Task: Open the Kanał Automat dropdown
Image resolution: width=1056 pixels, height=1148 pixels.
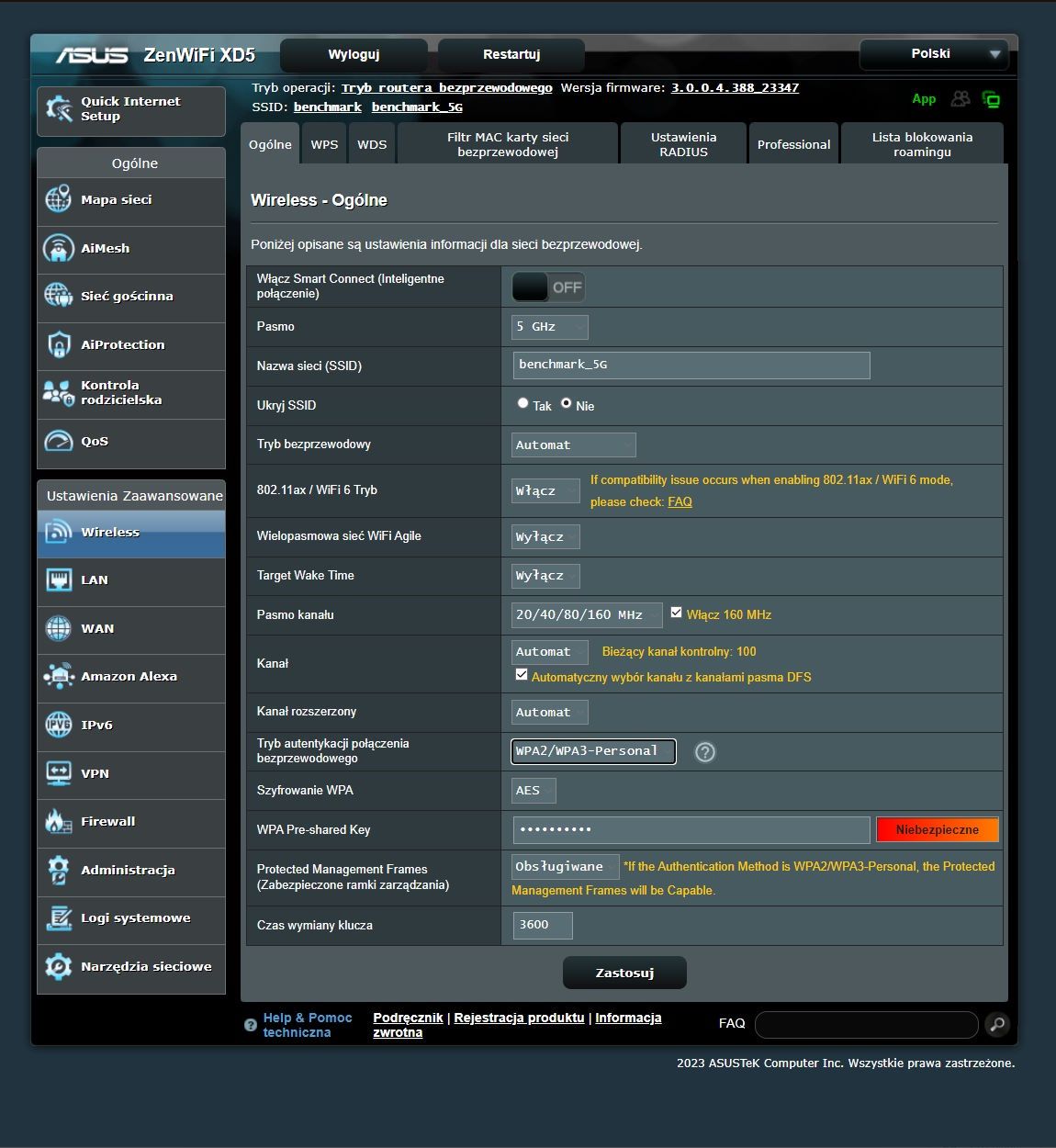Action: (x=550, y=652)
